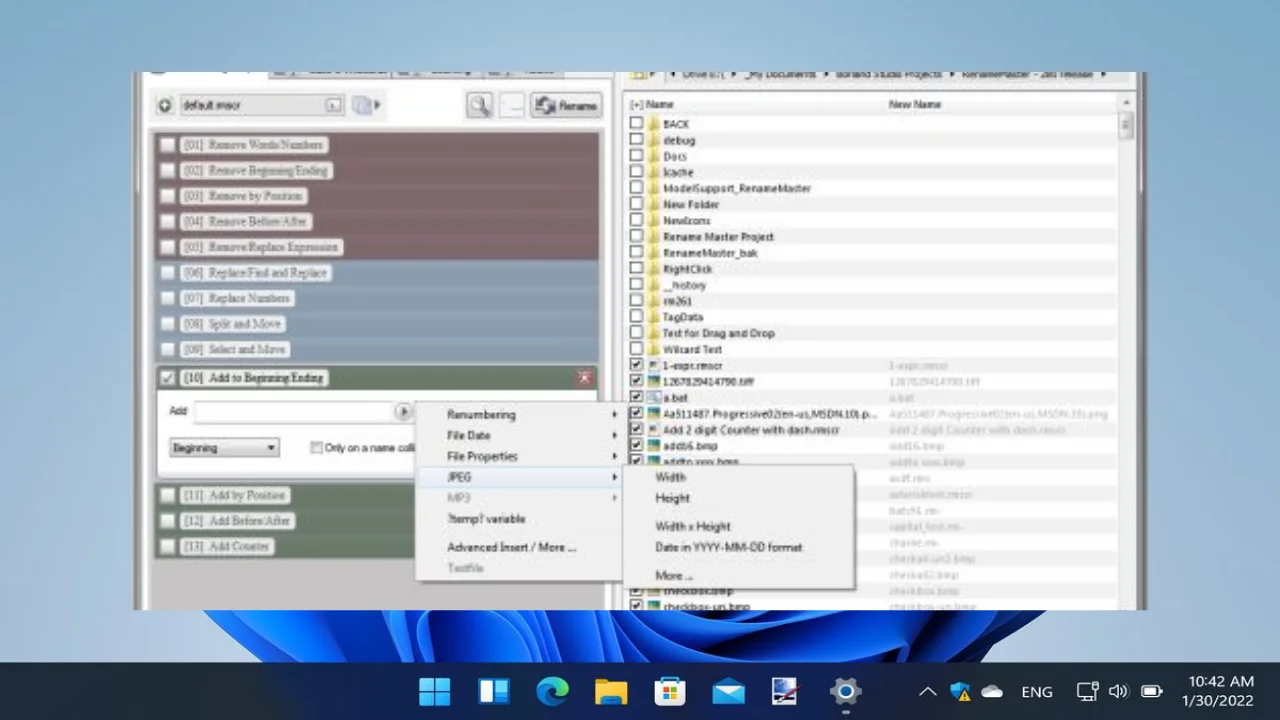Click the green add-script plus icon

pyautogui.click(x=165, y=105)
